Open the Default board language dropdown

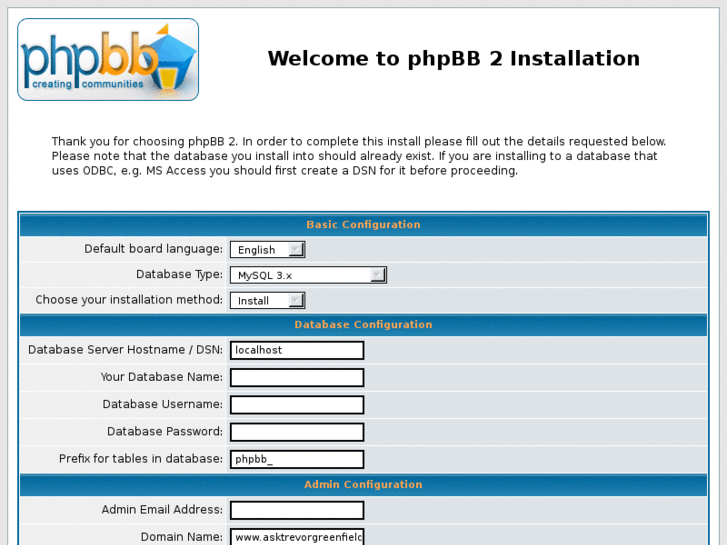[268, 250]
